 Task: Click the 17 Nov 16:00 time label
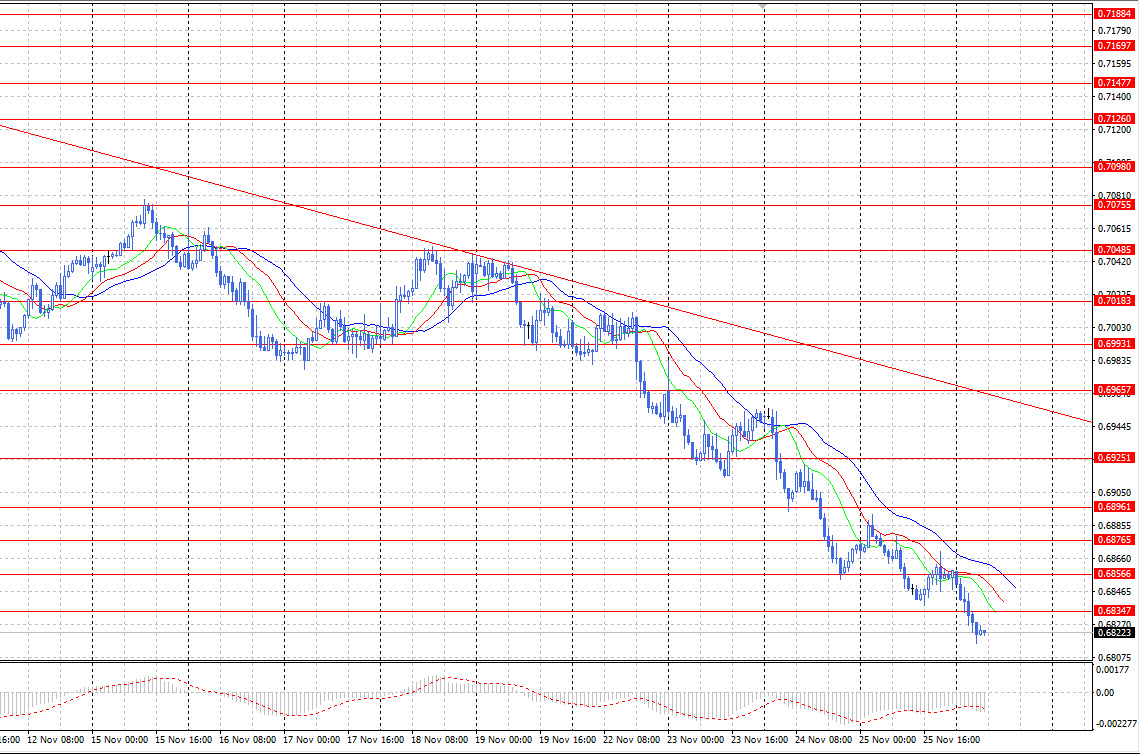click(x=375, y=739)
